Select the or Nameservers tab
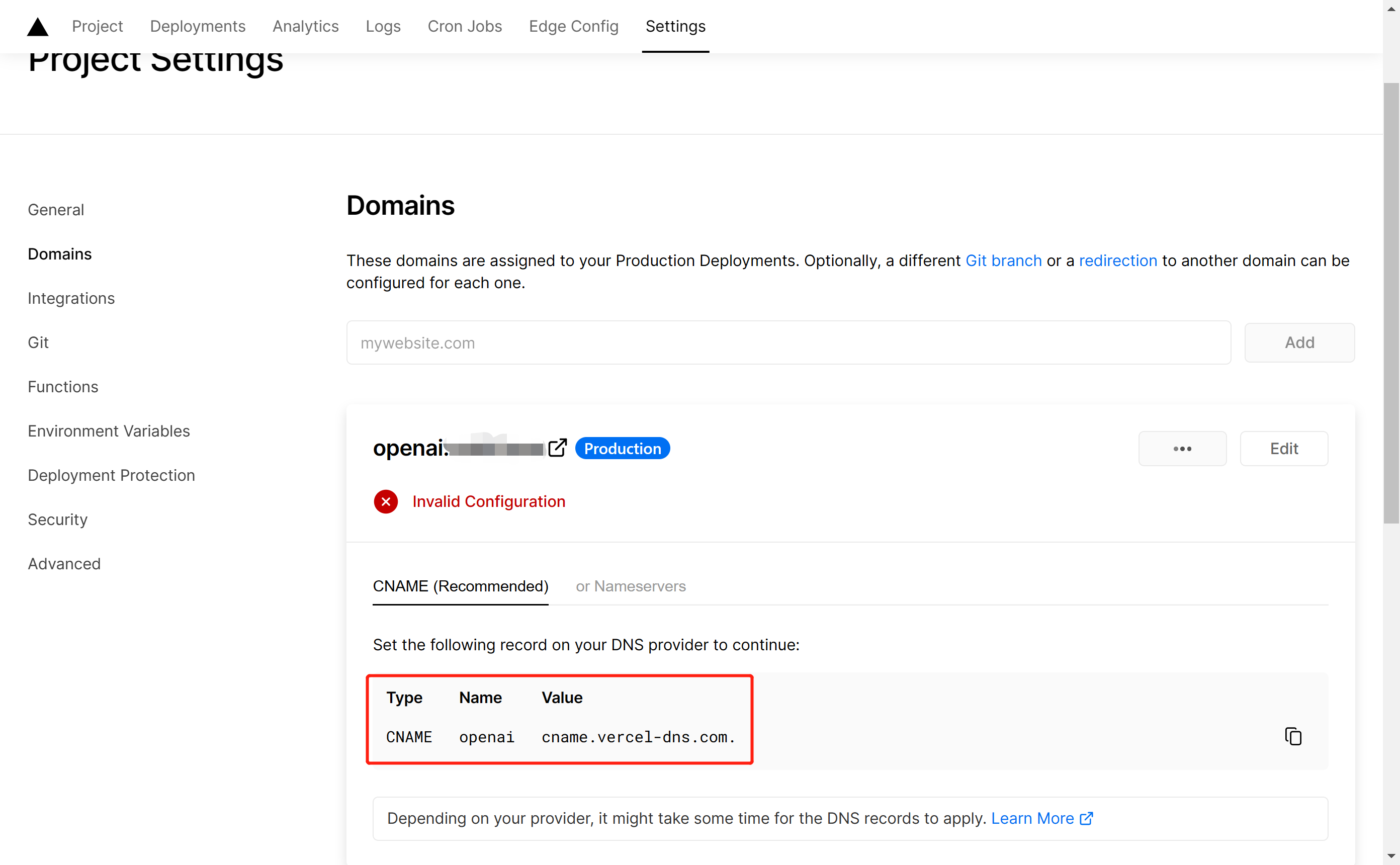The height and width of the screenshot is (865, 1400). point(631,586)
